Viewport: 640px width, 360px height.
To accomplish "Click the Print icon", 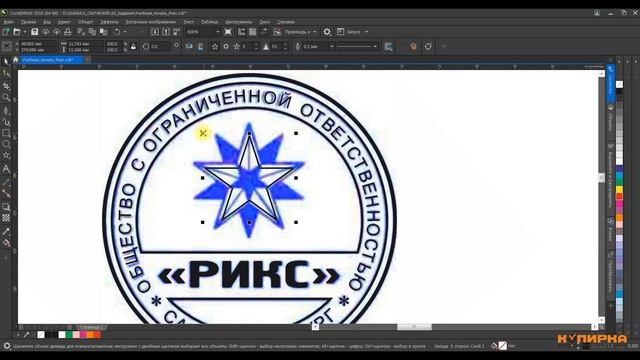I will pyautogui.click(x=68, y=31).
